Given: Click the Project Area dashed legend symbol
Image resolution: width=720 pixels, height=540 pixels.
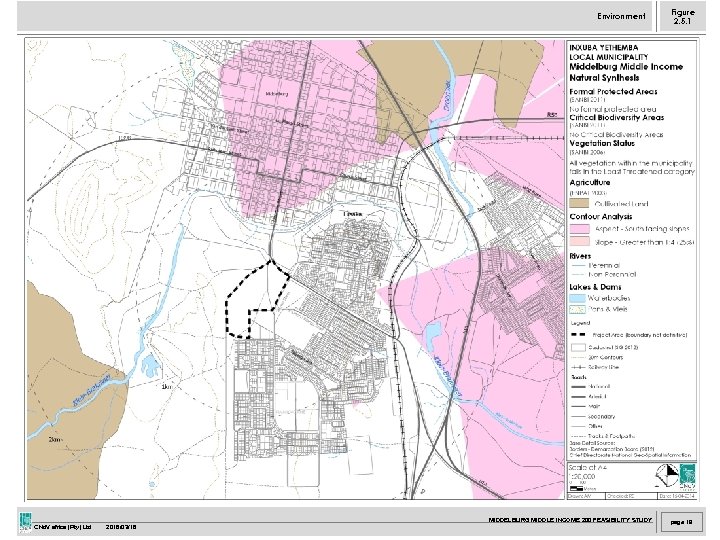Looking at the screenshot, I should click(578, 335).
